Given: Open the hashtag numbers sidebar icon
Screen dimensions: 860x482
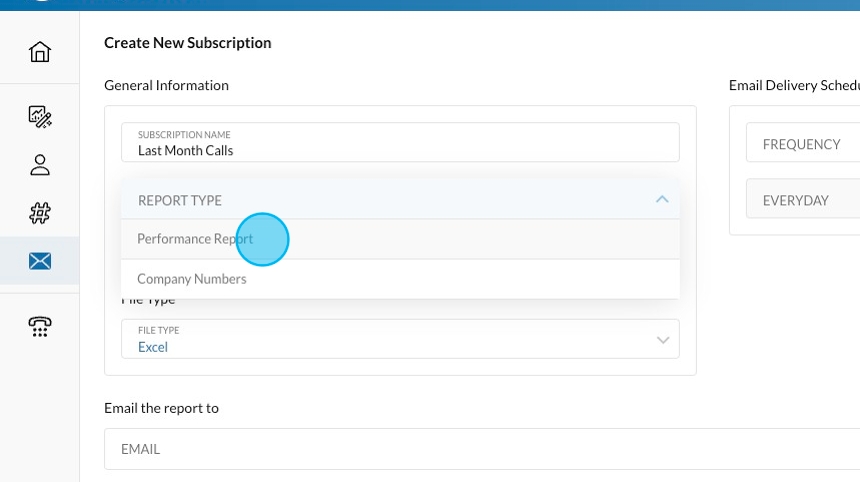Looking at the screenshot, I should [x=40, y=213].
